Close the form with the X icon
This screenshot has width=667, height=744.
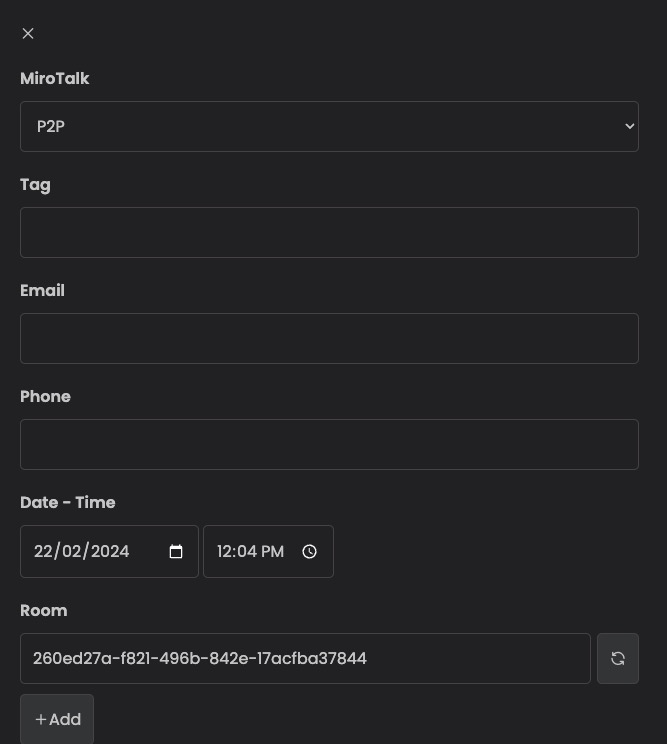pyautogui.click(x=28, y=33)
